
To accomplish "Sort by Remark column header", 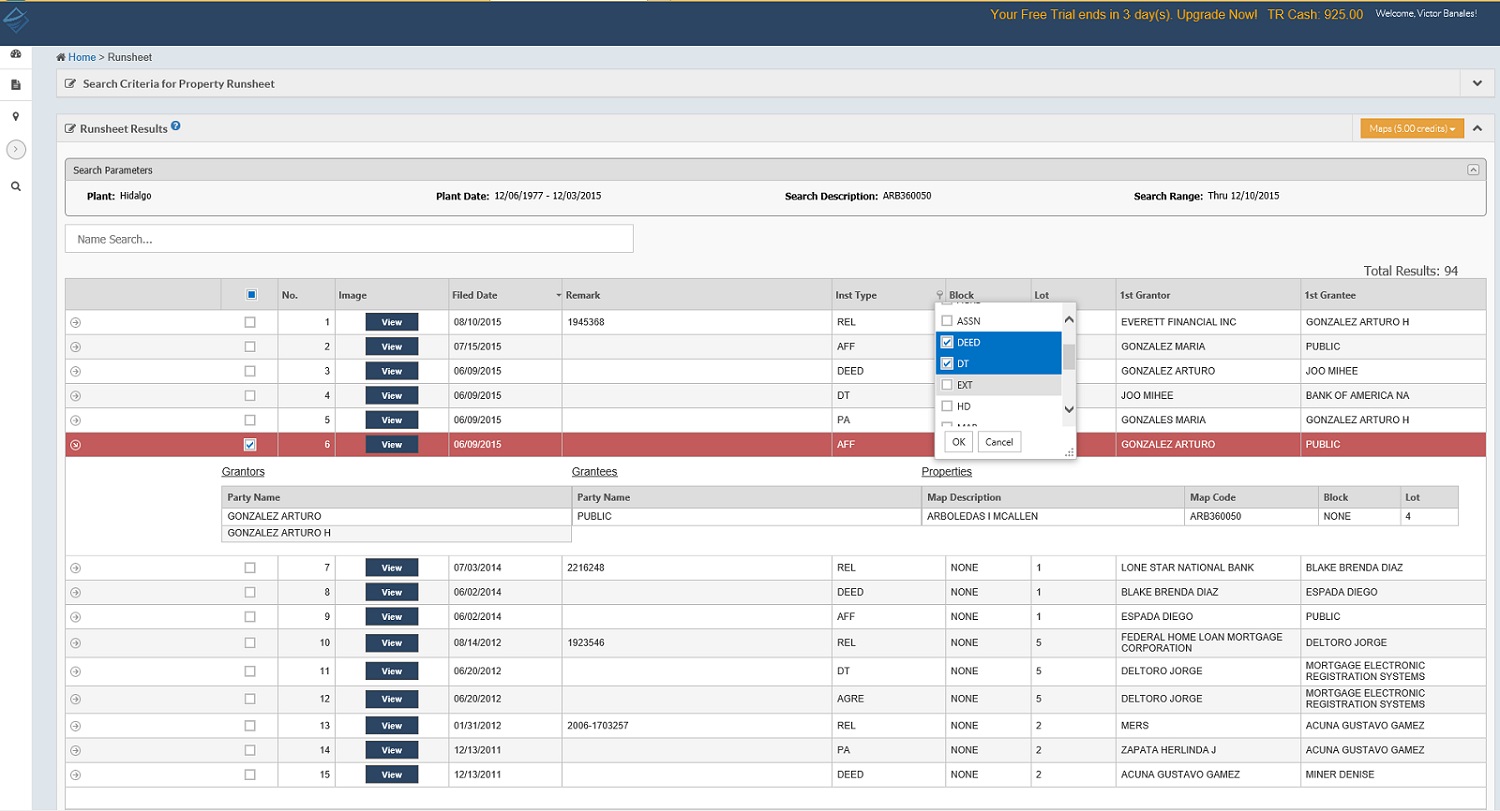I will 582,295.
